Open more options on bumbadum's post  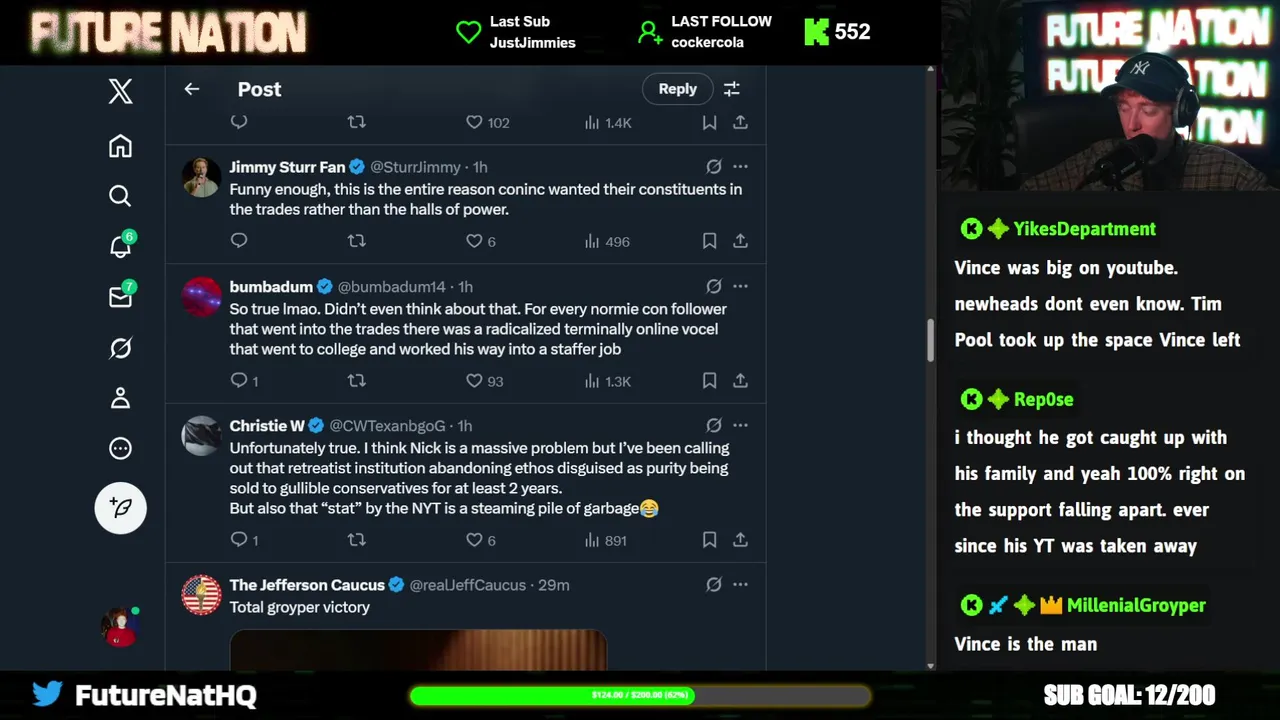(740, 286)
